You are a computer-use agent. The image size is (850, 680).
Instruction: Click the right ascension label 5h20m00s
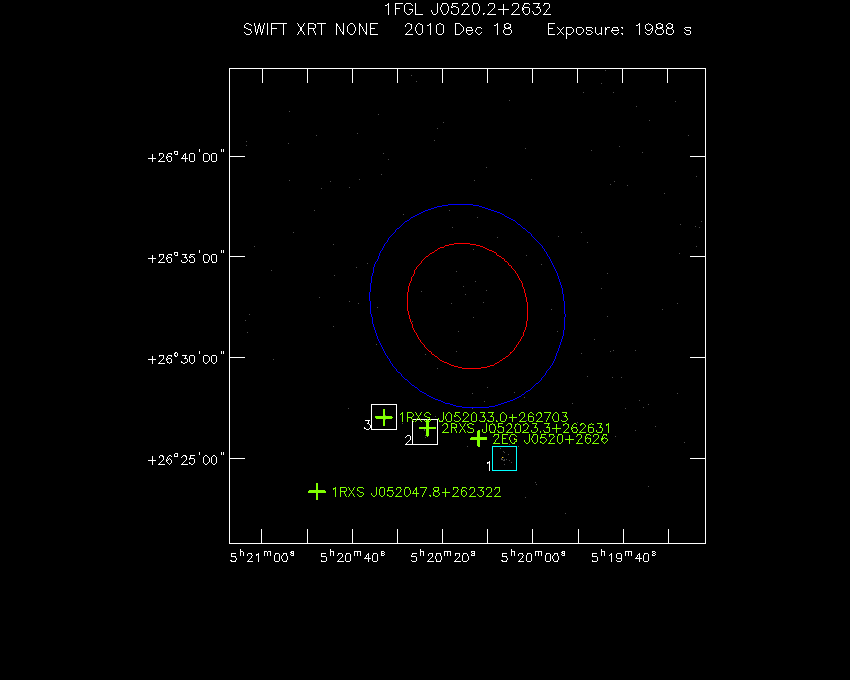[533, 557]
